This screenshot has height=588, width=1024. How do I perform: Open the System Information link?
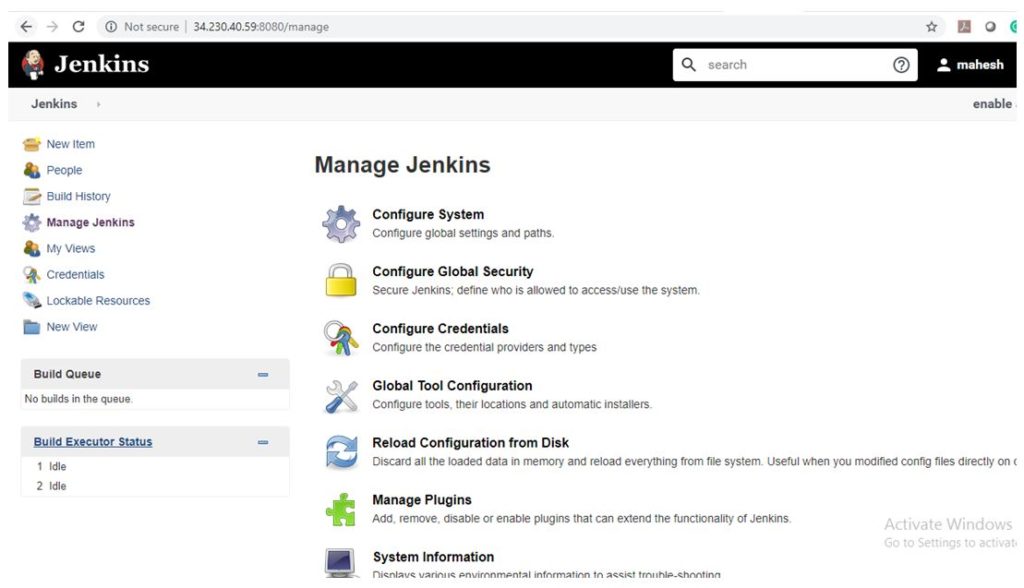click(x=433, y=557)
